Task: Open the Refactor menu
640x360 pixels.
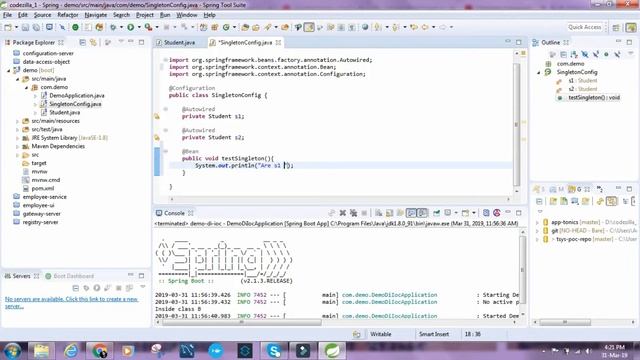Action: pyautogui.click(x=67, y=15)
